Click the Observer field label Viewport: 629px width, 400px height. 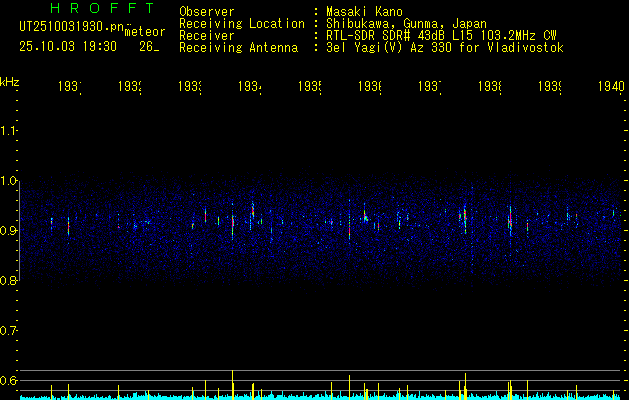coord(207,12)
